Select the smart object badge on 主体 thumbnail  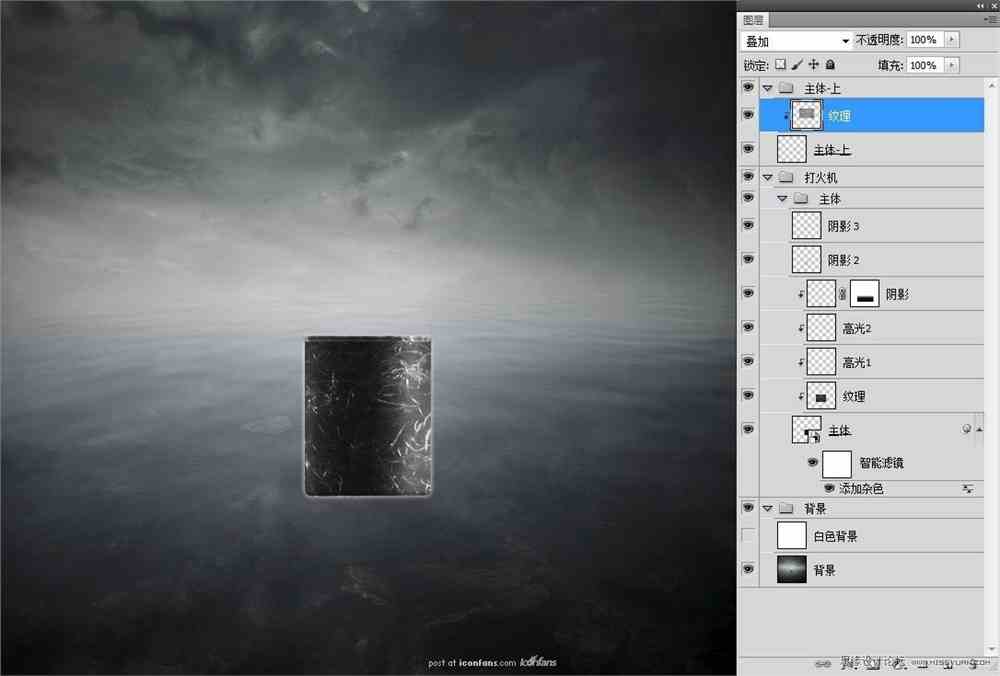tap(812, 437)
